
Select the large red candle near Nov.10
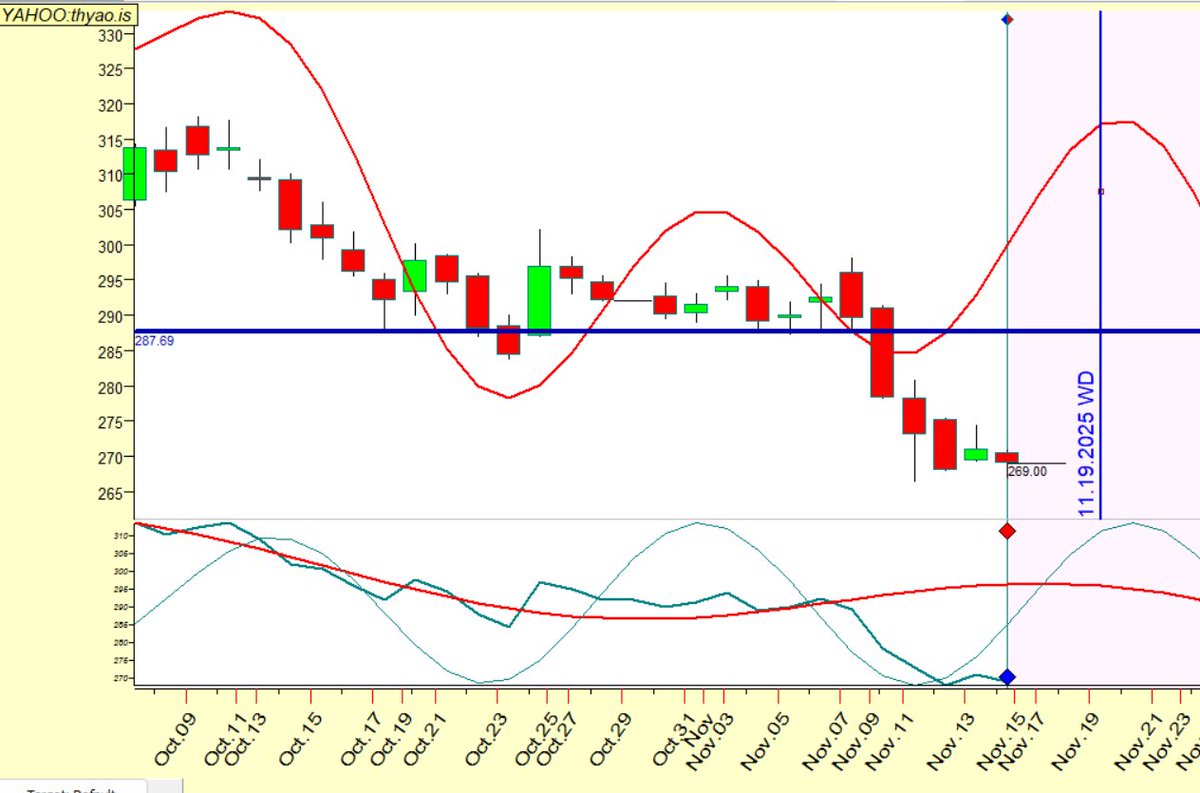tap(882, 352)
